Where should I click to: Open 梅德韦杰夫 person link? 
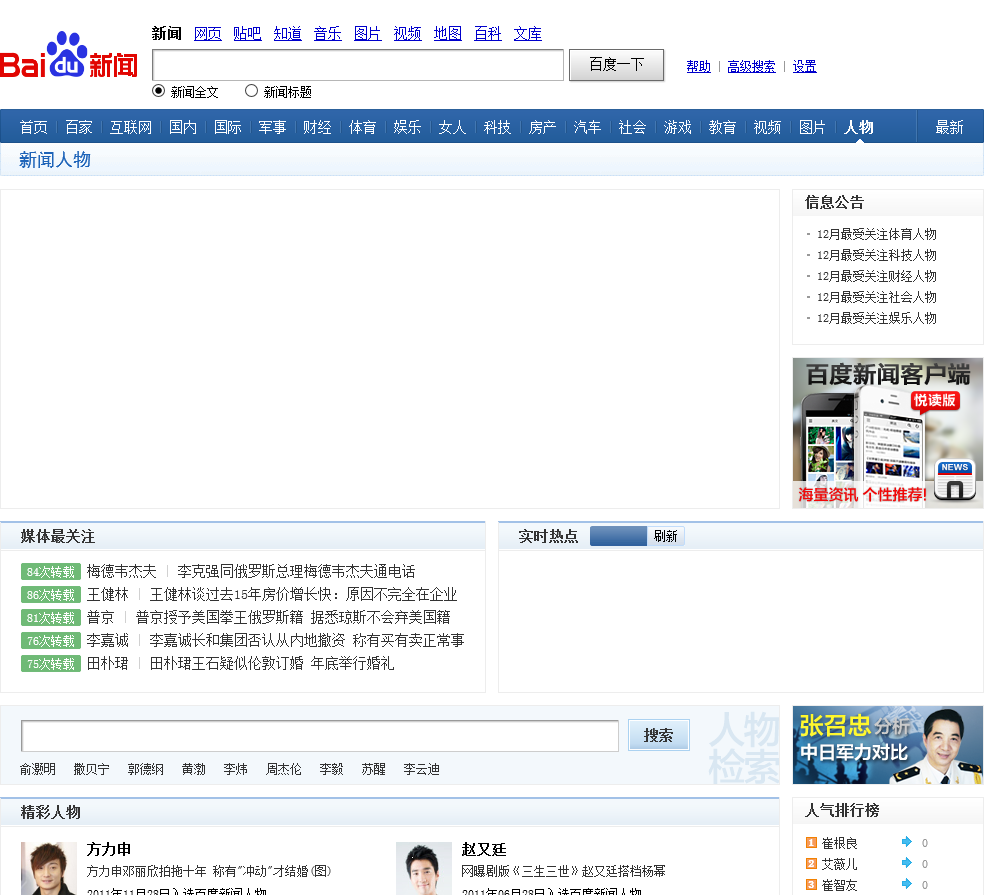[x=121, y=572]
